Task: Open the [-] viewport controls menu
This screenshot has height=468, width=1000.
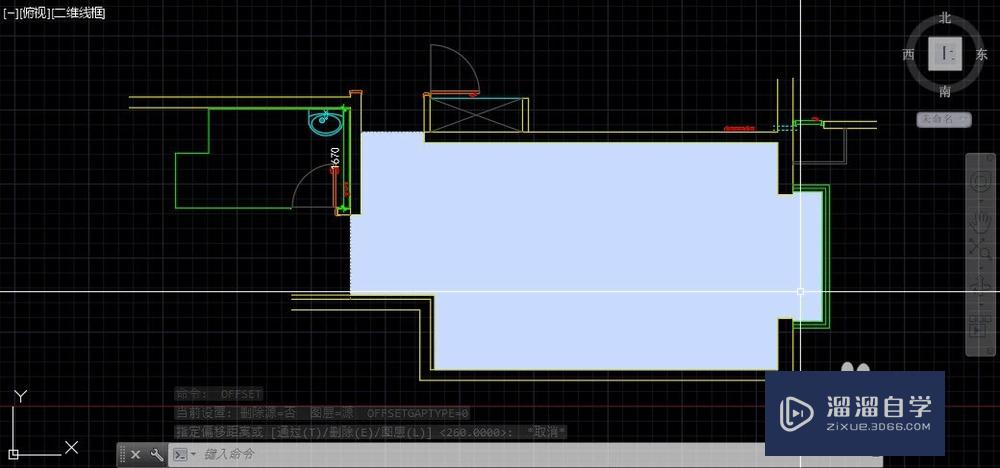Action: [10, 13]
